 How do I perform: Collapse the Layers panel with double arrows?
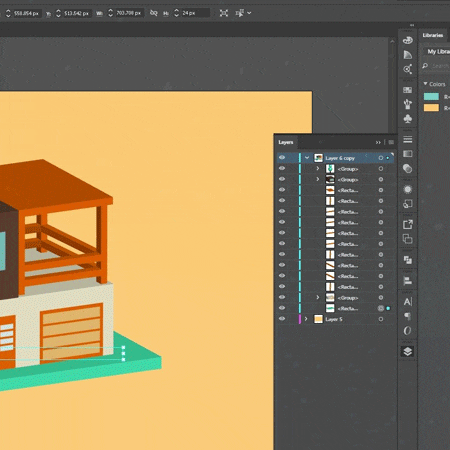tap(378, 142)
